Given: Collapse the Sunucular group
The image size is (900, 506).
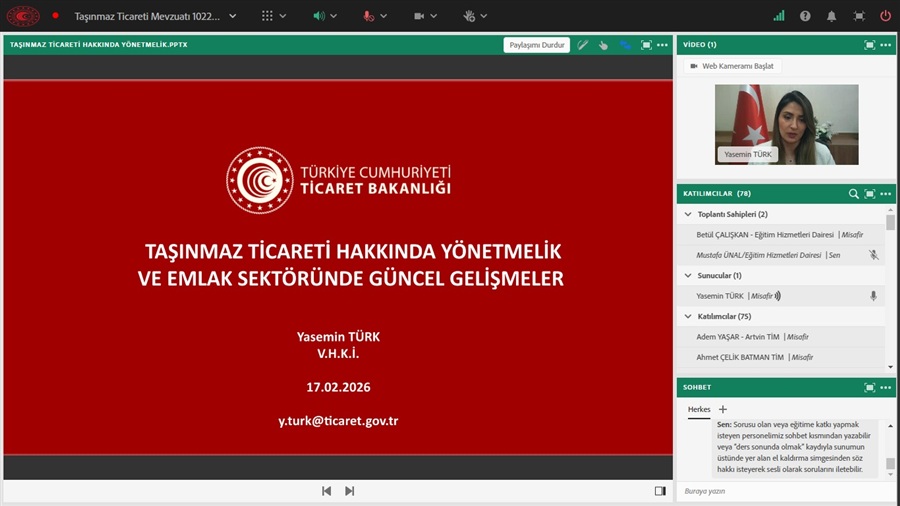Looking at the screenshot, I should (688, 275).
